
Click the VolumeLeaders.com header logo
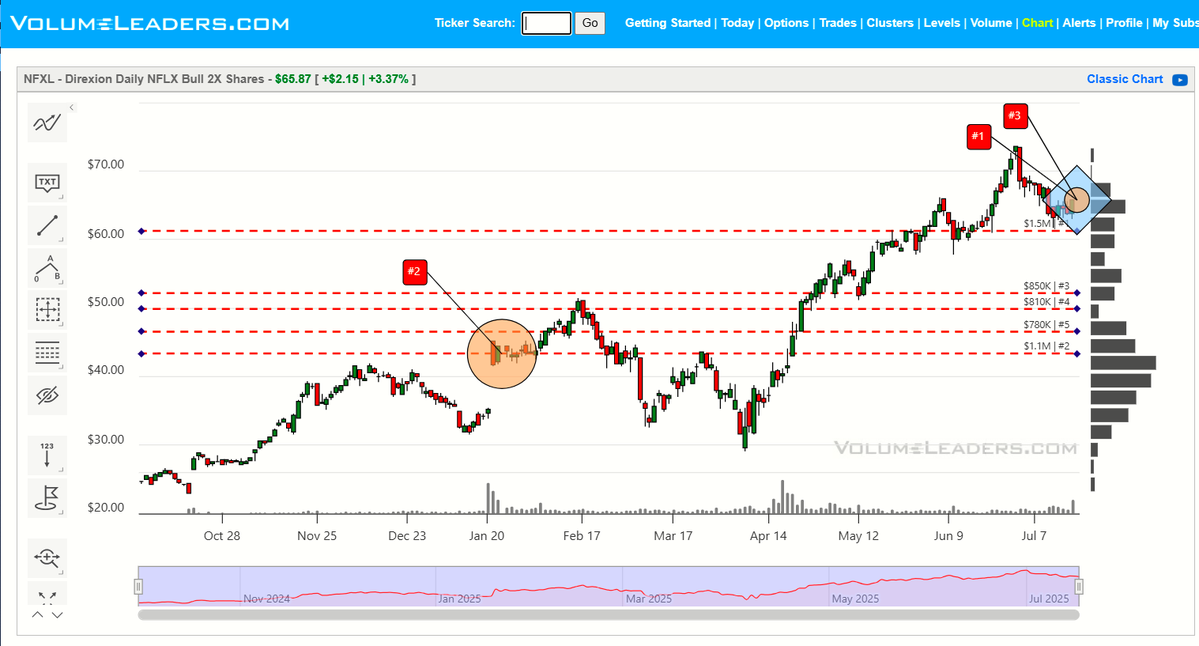point(150,24)
